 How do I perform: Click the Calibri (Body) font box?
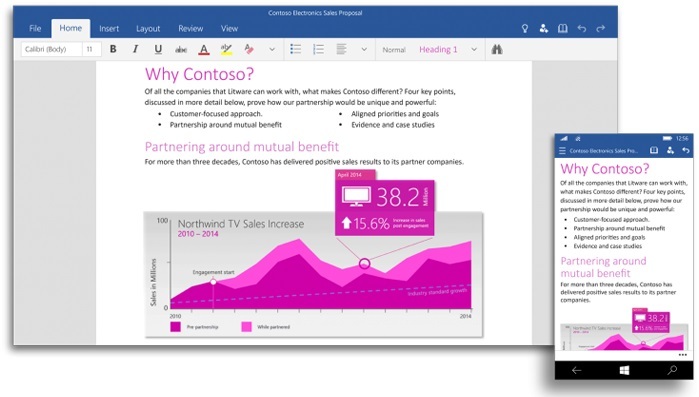coord(52,49)
